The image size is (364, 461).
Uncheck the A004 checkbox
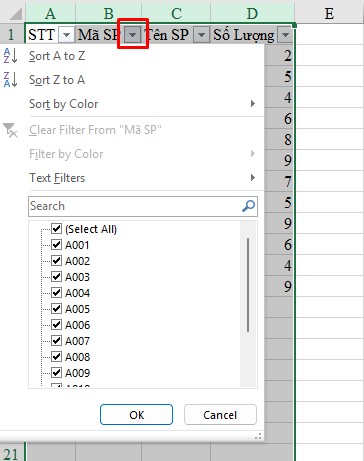56,293
